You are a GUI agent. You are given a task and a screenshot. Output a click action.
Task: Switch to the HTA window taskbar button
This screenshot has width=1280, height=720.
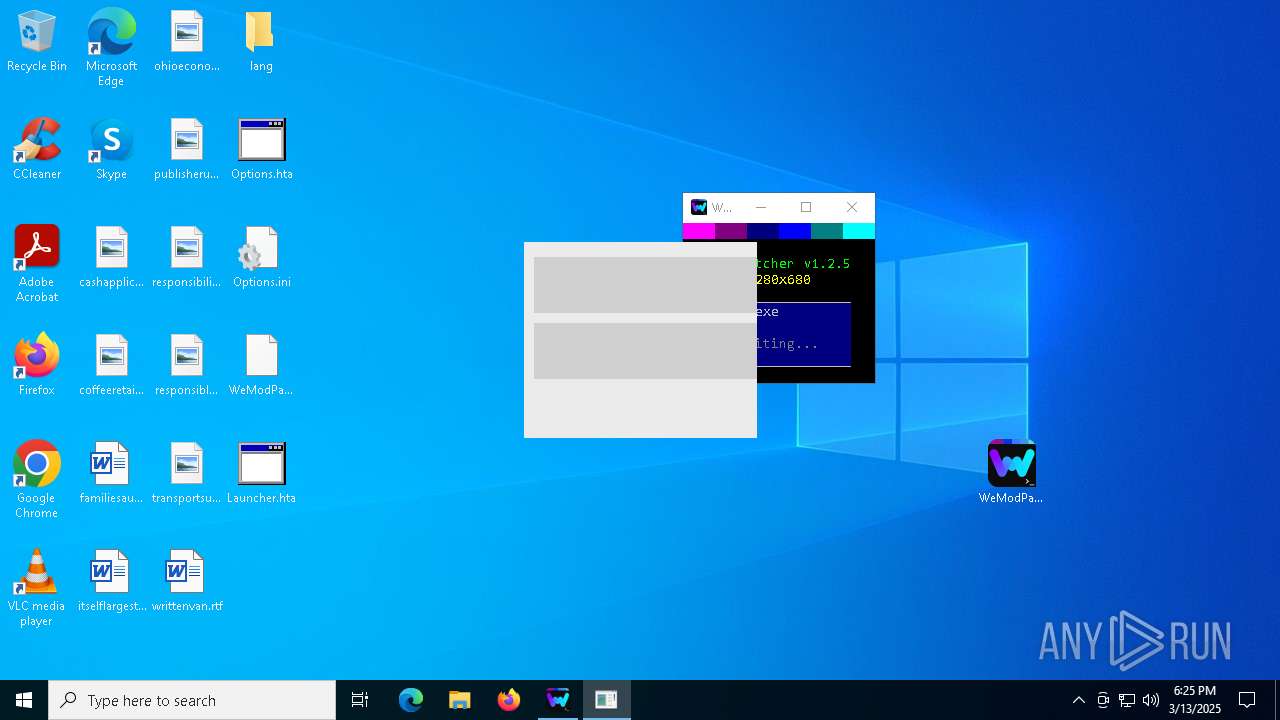(607, 700)
